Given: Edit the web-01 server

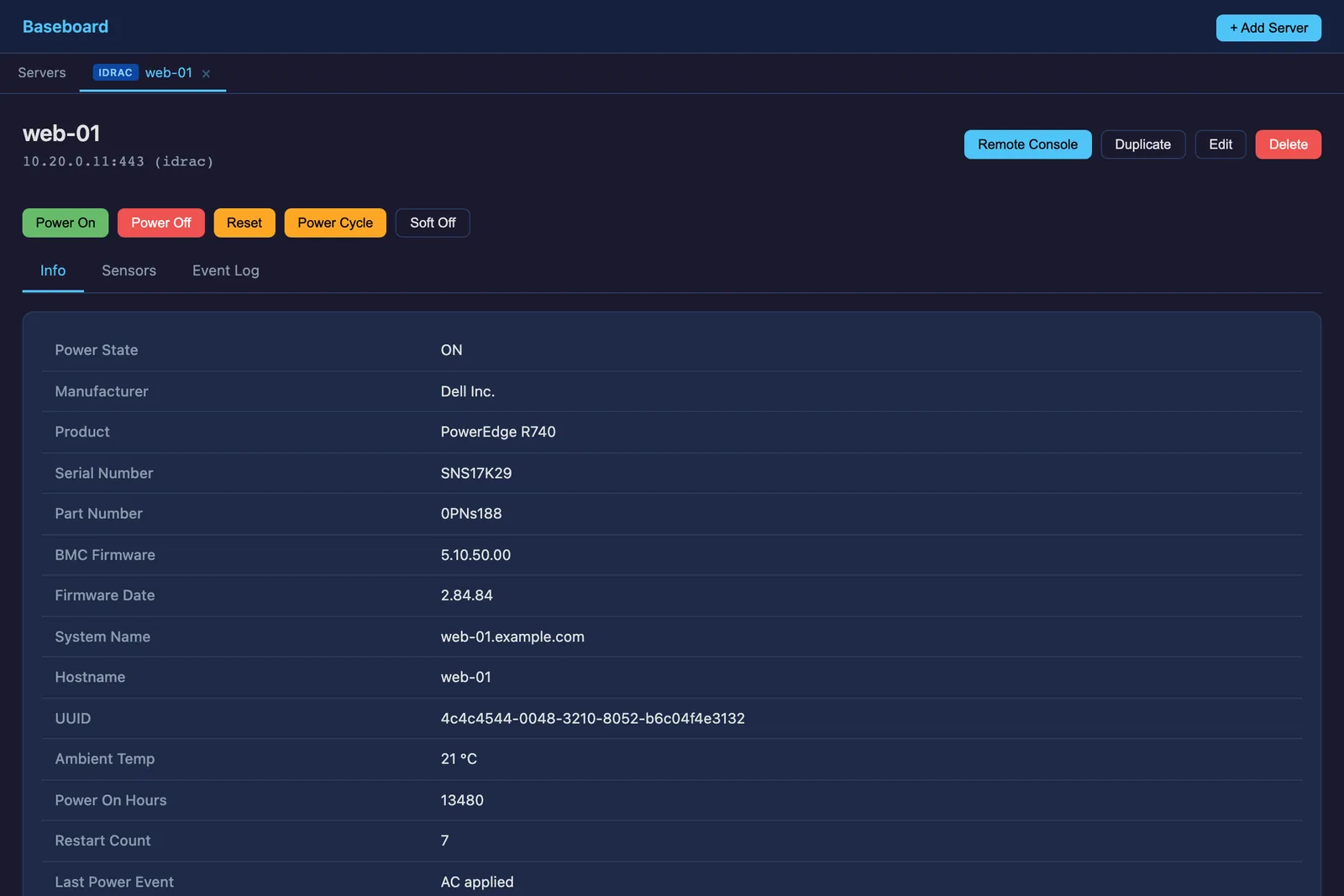Looking at the screenshot, I should click(x=1221, y=144).
